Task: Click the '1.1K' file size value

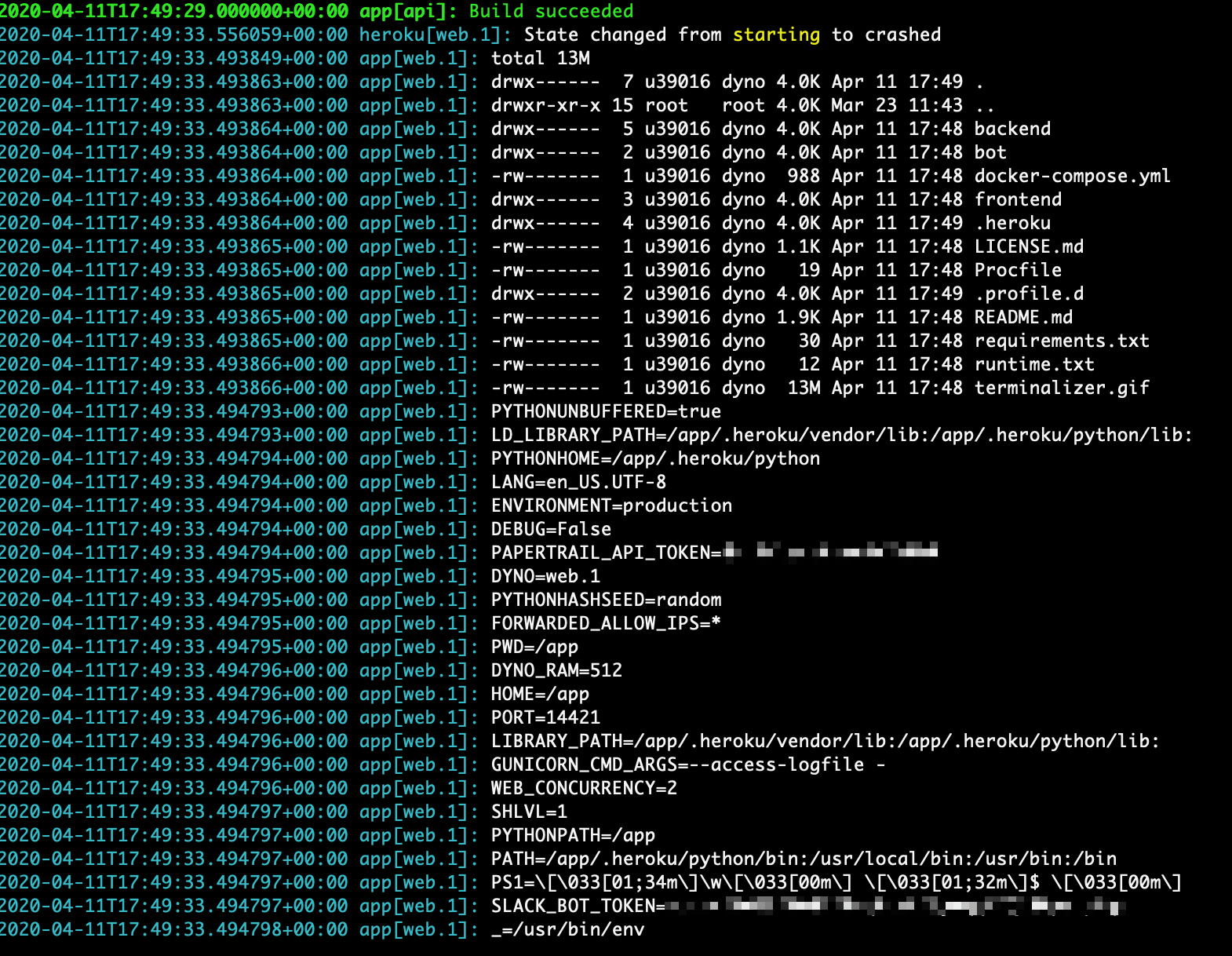Action: (x=798, y=246)
